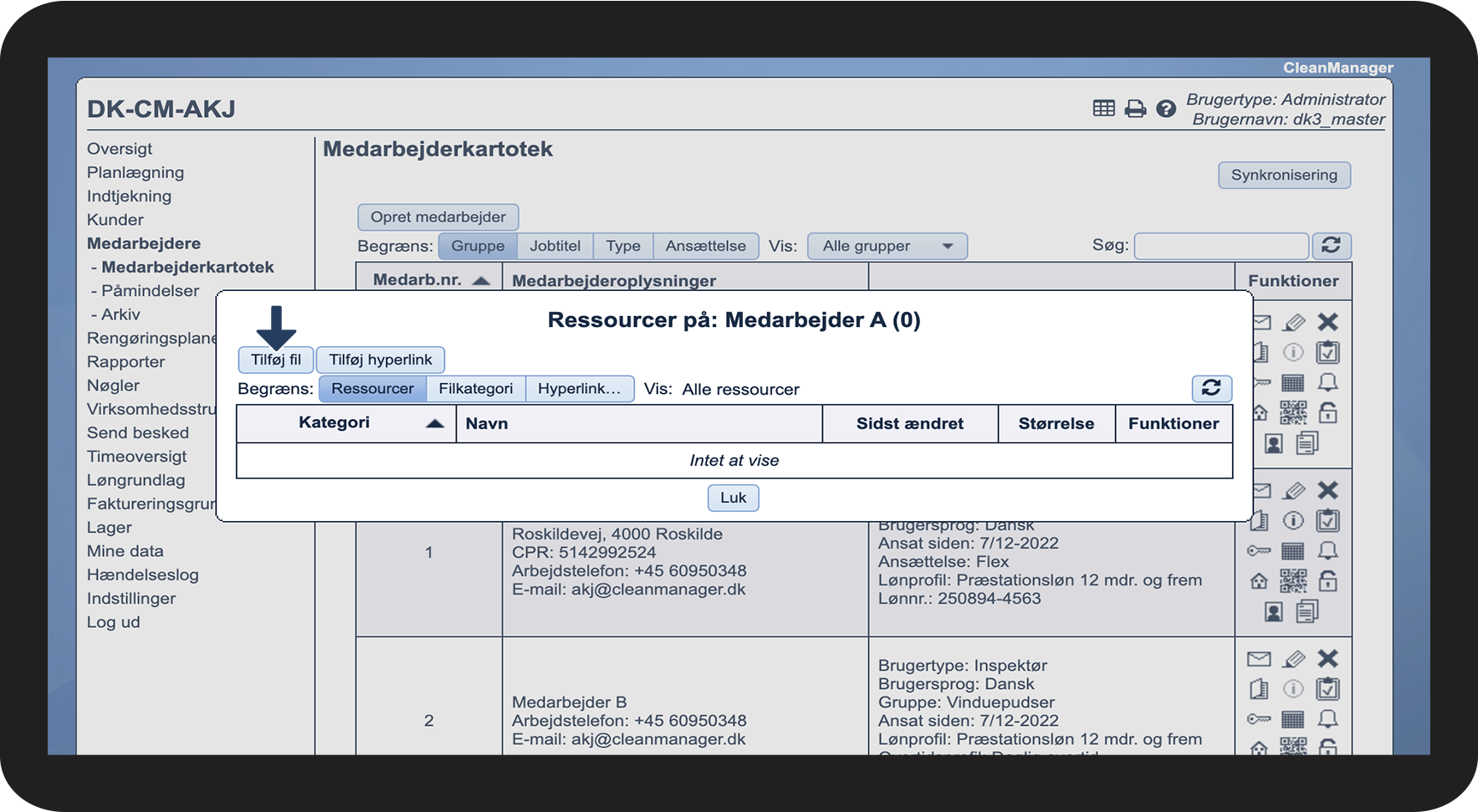Image resolution: width=1478 pixels, height=812 pixels.
Task: Select the Filkategori filter tab
Action: [475, 389]
